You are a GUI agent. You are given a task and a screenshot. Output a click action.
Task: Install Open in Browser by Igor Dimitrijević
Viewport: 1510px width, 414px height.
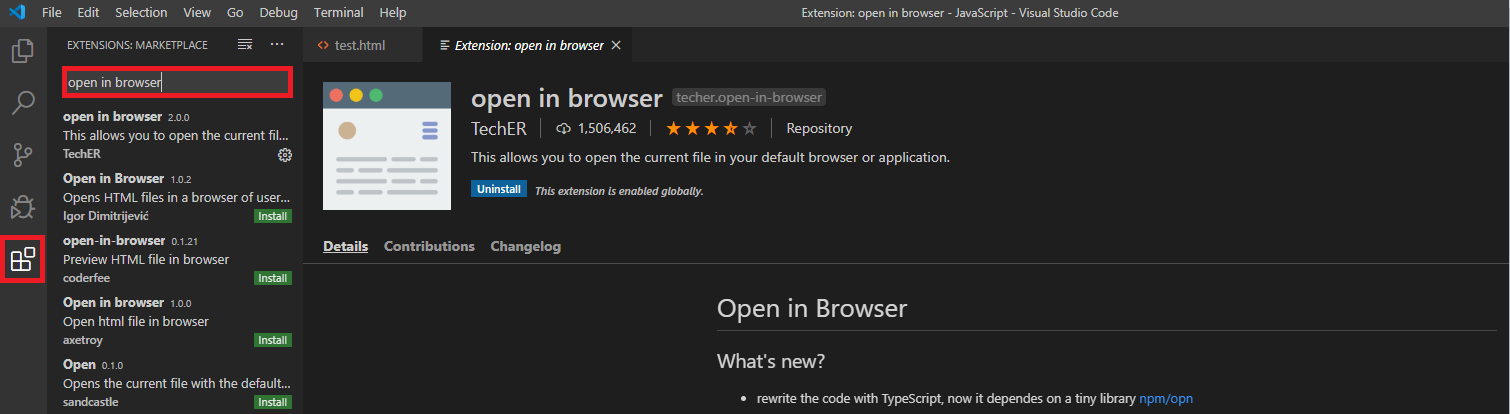coord(273,216)
